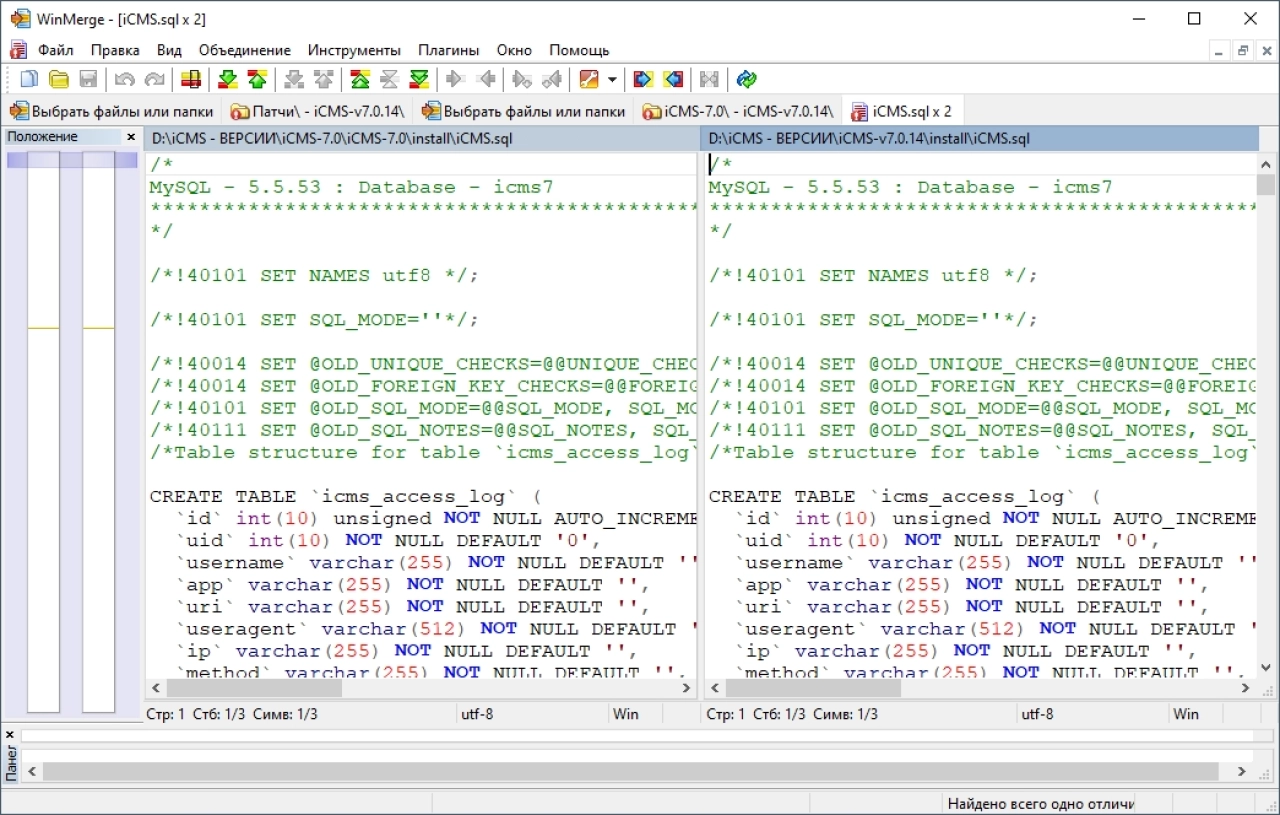
Task: Open the Options wrench icon
Action: click(589, 79)
